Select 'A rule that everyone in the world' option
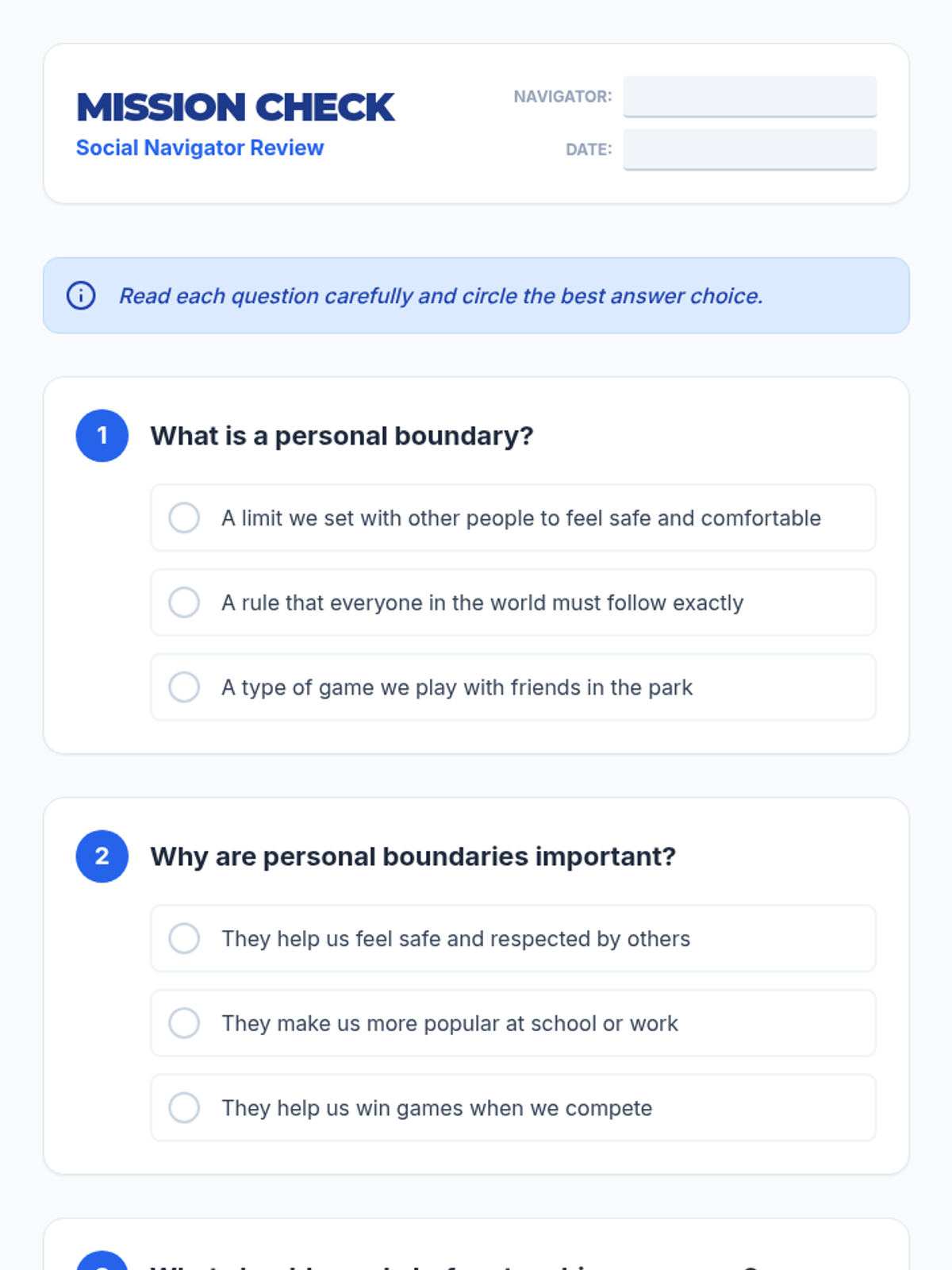The height and width of the screenshot is (1270, 952). coord(184,602)
